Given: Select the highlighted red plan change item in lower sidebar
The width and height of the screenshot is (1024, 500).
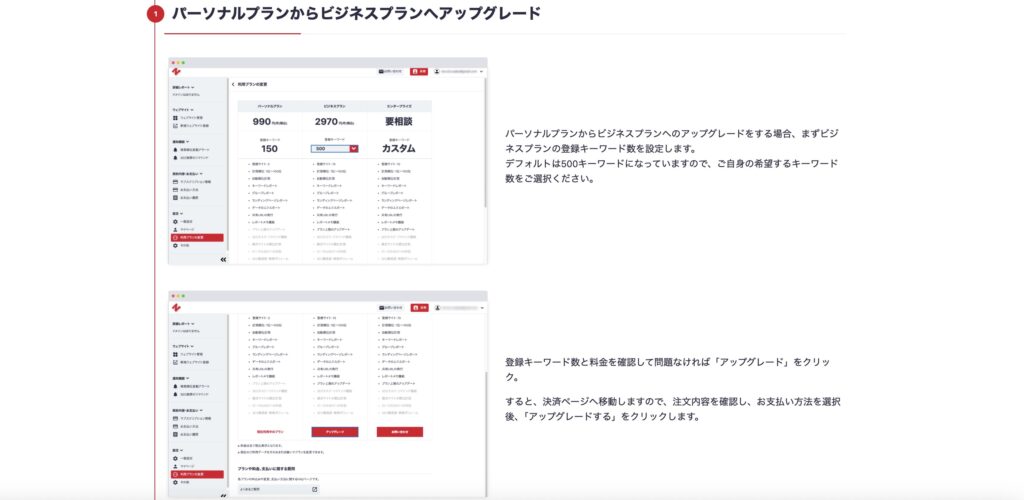Looking at the screenshot, I should point(197,473).
